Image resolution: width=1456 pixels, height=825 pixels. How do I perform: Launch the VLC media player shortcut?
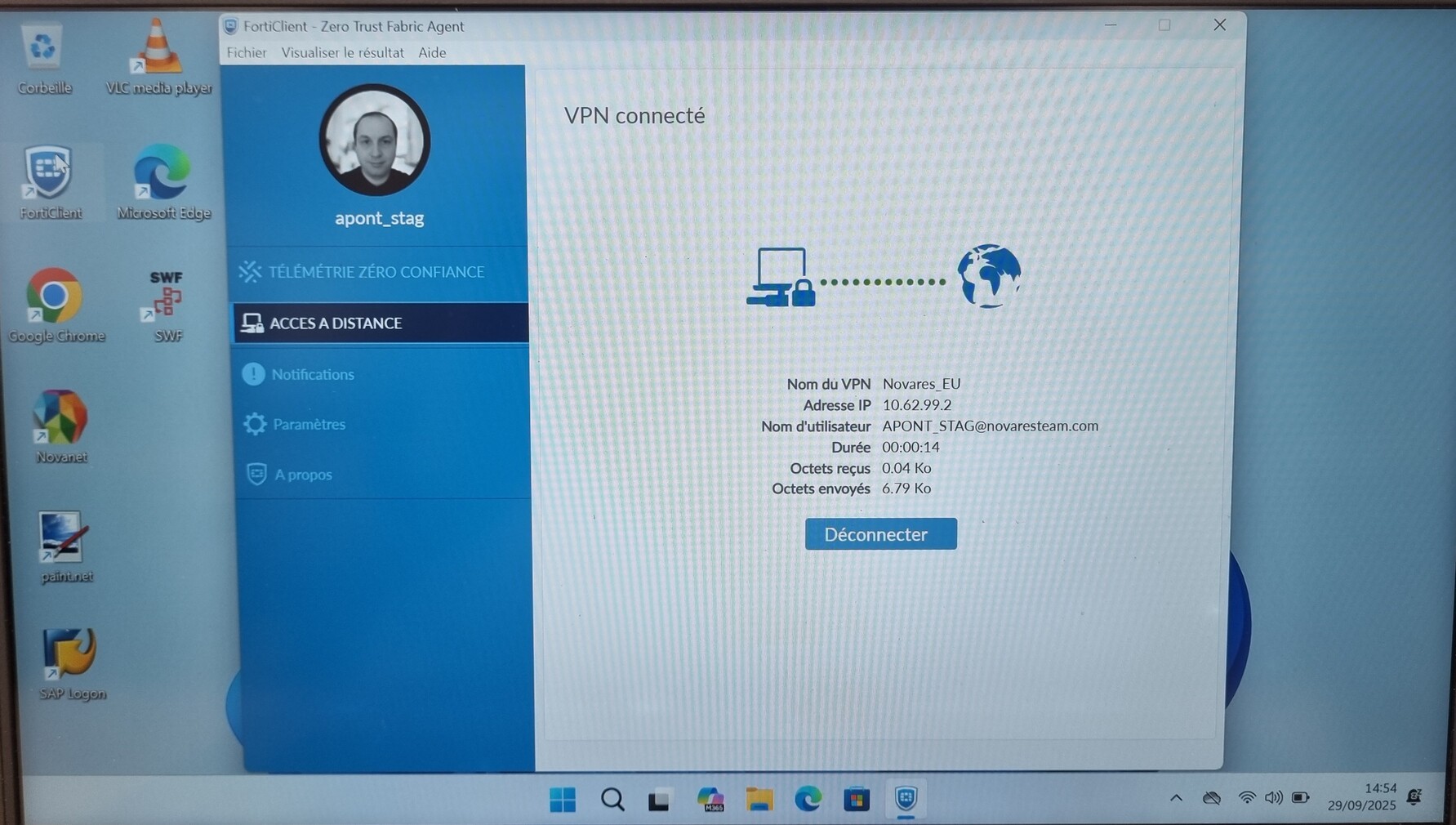coord(158,51)
